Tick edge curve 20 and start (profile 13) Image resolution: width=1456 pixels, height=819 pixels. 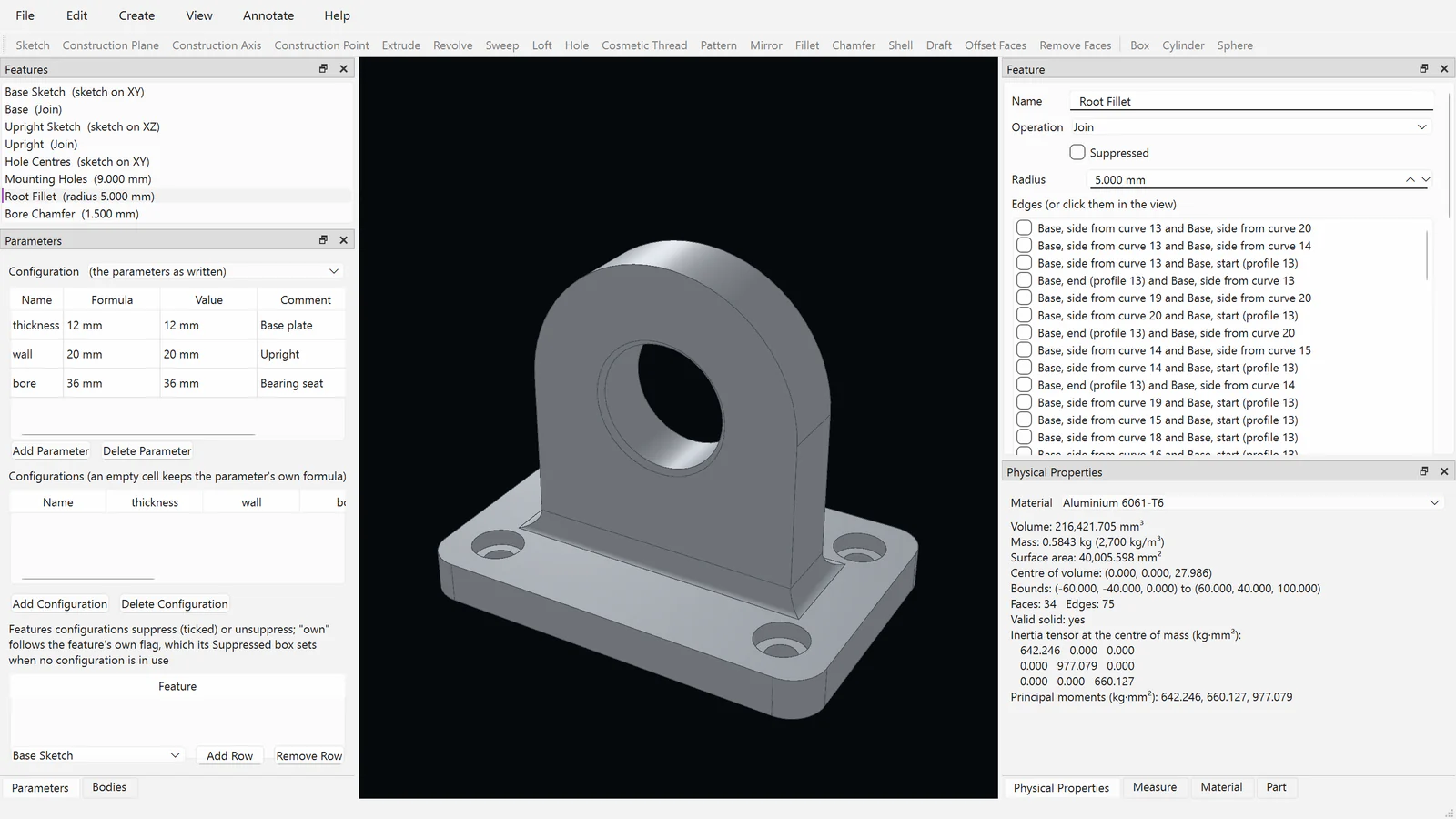click(x=1024, y=315)
